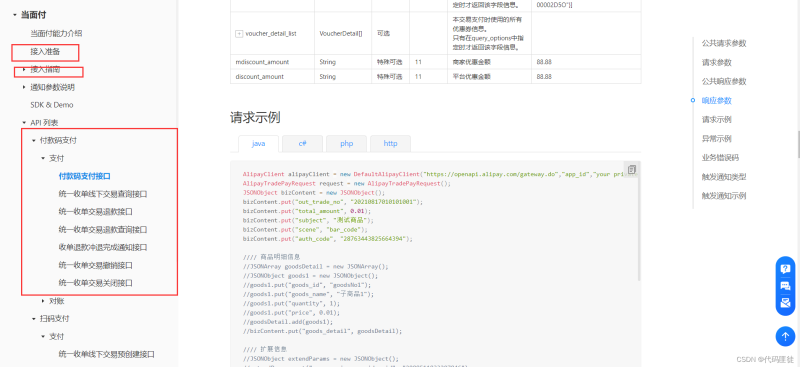Open the chat support icon
The width and height of the screenshot is (800, 367).
785,286
